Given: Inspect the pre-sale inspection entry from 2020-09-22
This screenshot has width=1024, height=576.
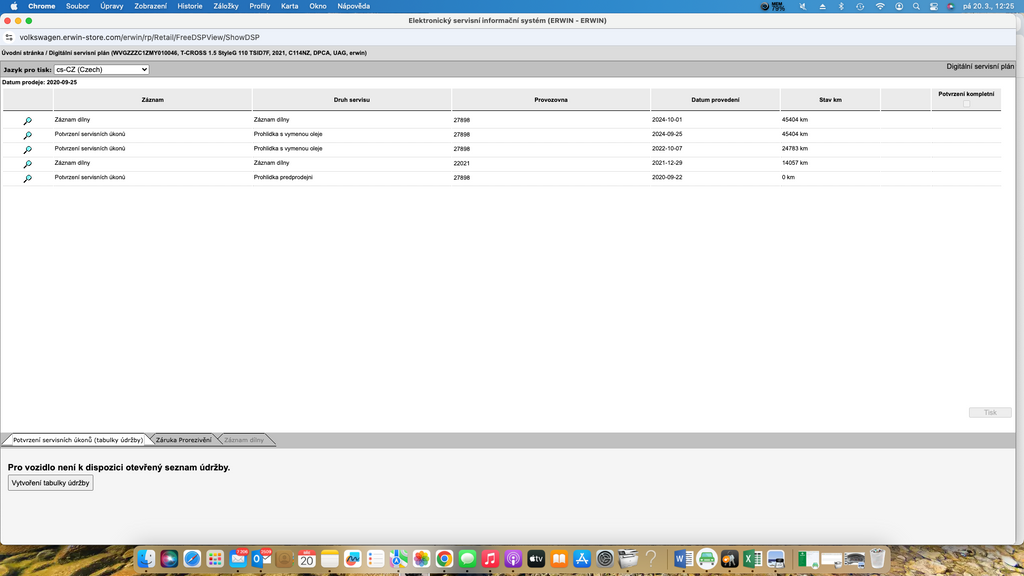Looking at the screenshot, I should (x=28, y=178).
